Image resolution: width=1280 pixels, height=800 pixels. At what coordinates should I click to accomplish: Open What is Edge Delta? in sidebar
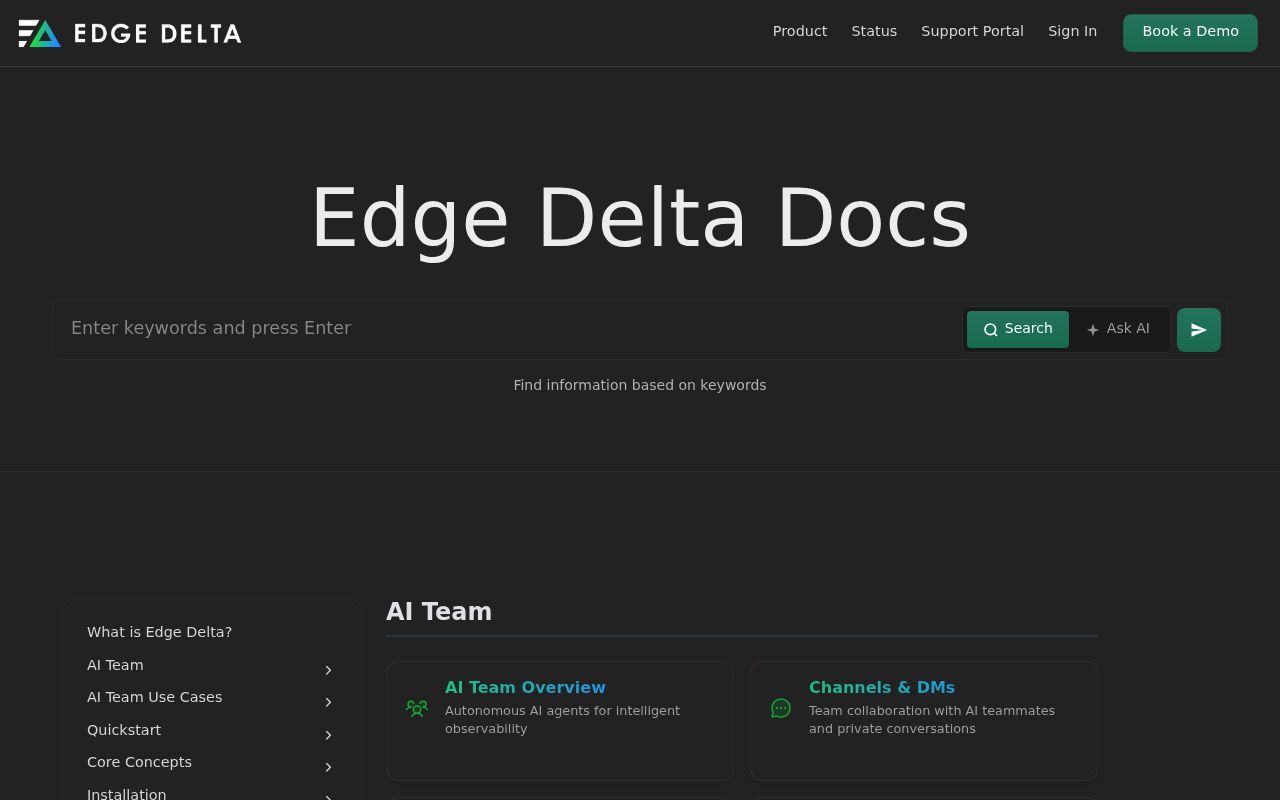point(160,632)
